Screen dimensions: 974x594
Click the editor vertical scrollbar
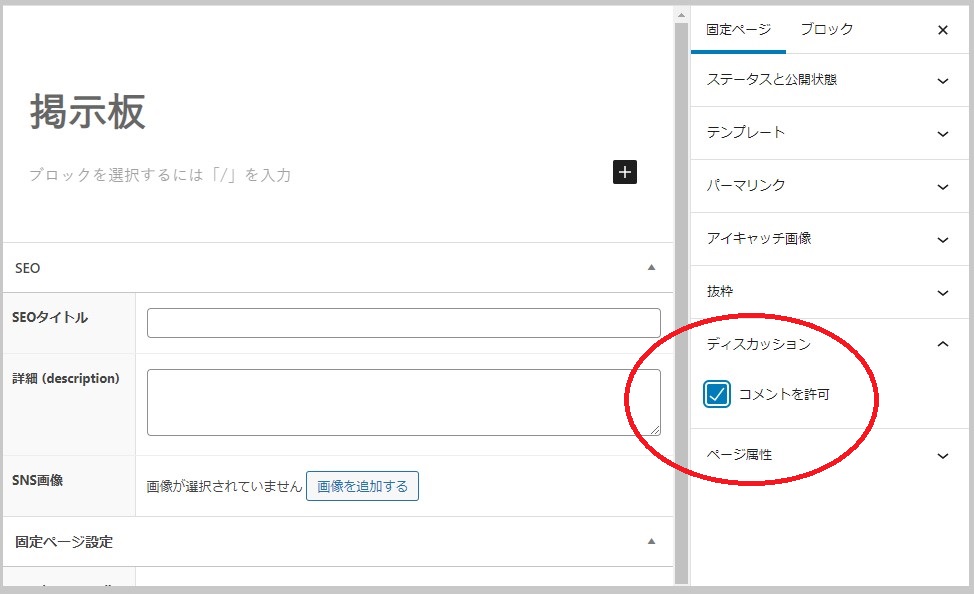point(681,300)
